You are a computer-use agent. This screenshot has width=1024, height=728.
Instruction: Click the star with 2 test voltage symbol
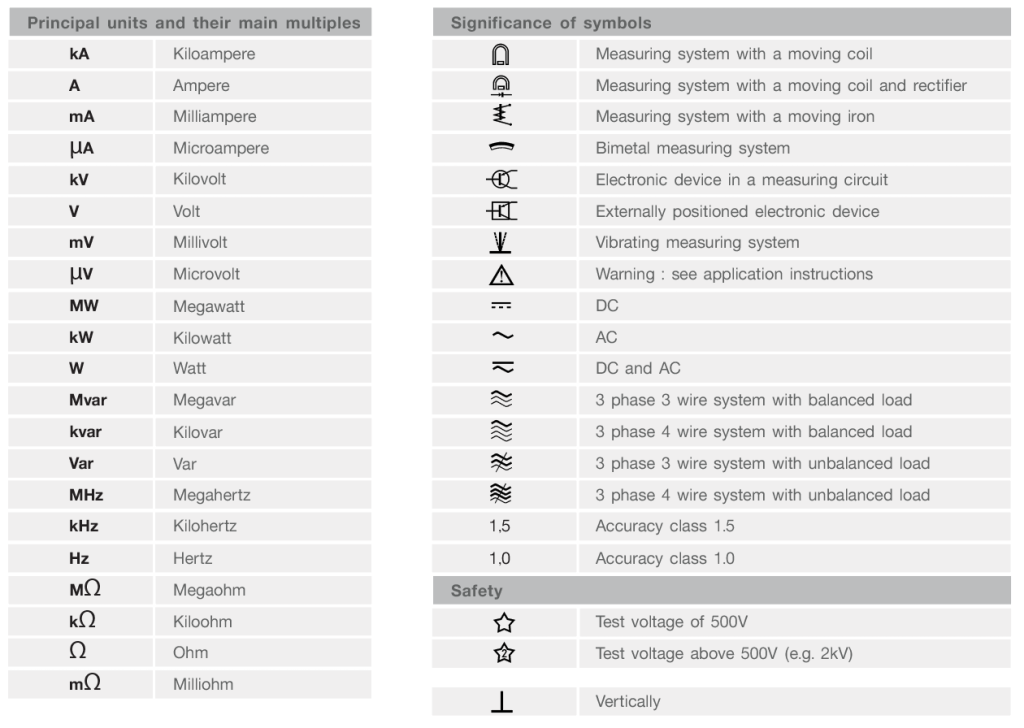tap(504, 653)
